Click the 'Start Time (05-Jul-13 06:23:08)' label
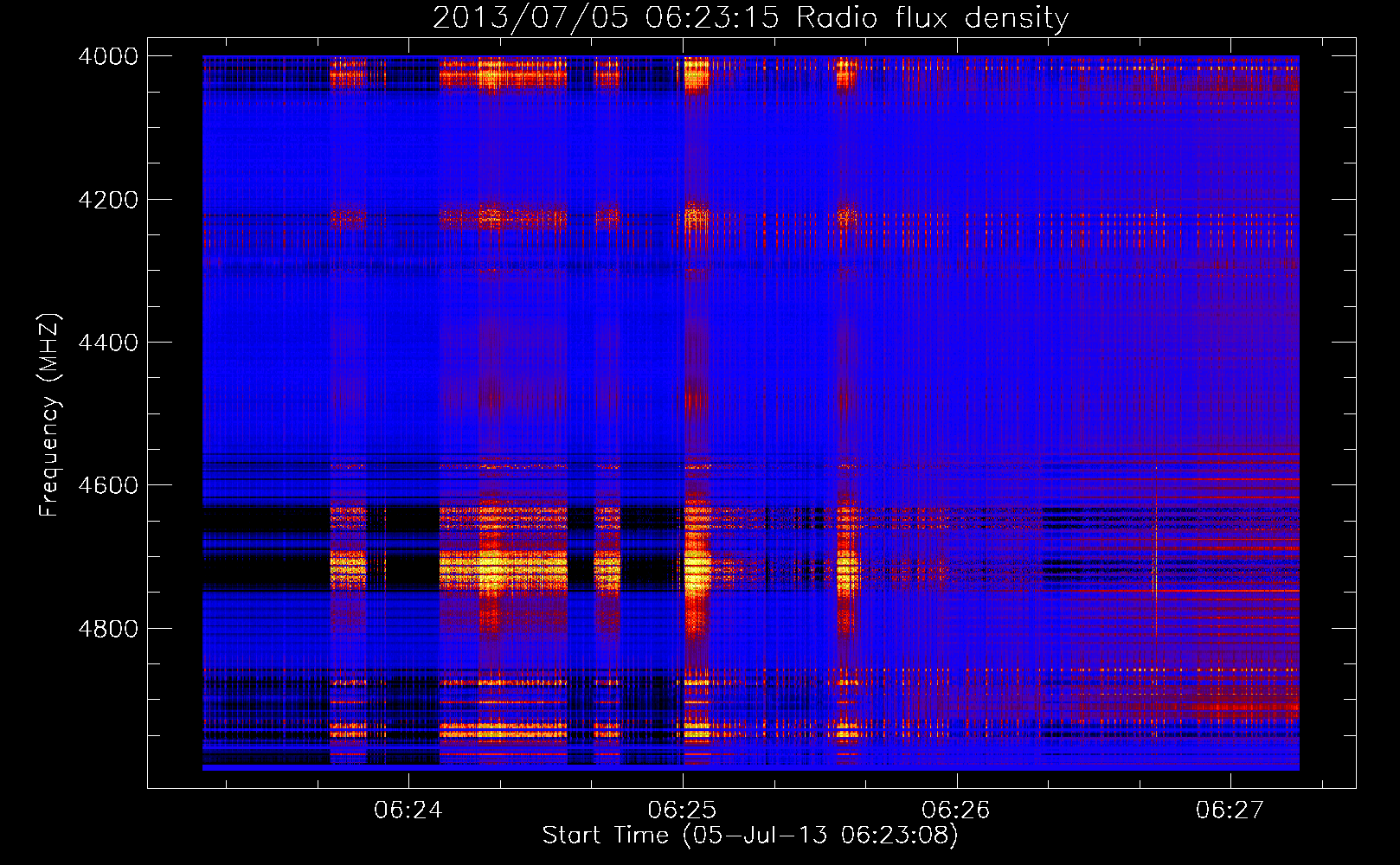Screen dimensions: 1400x865 tap(750, 836)
